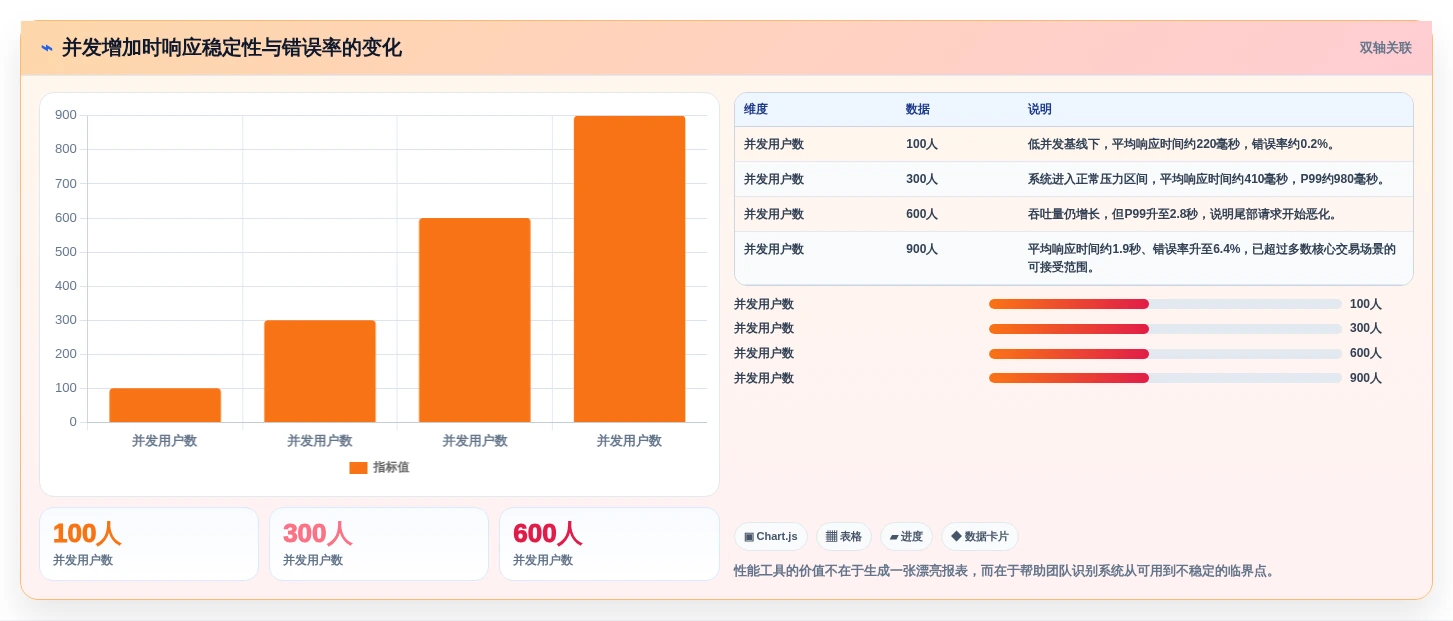Click the 数据卡片 tag chip

click(x=980, y=537)
